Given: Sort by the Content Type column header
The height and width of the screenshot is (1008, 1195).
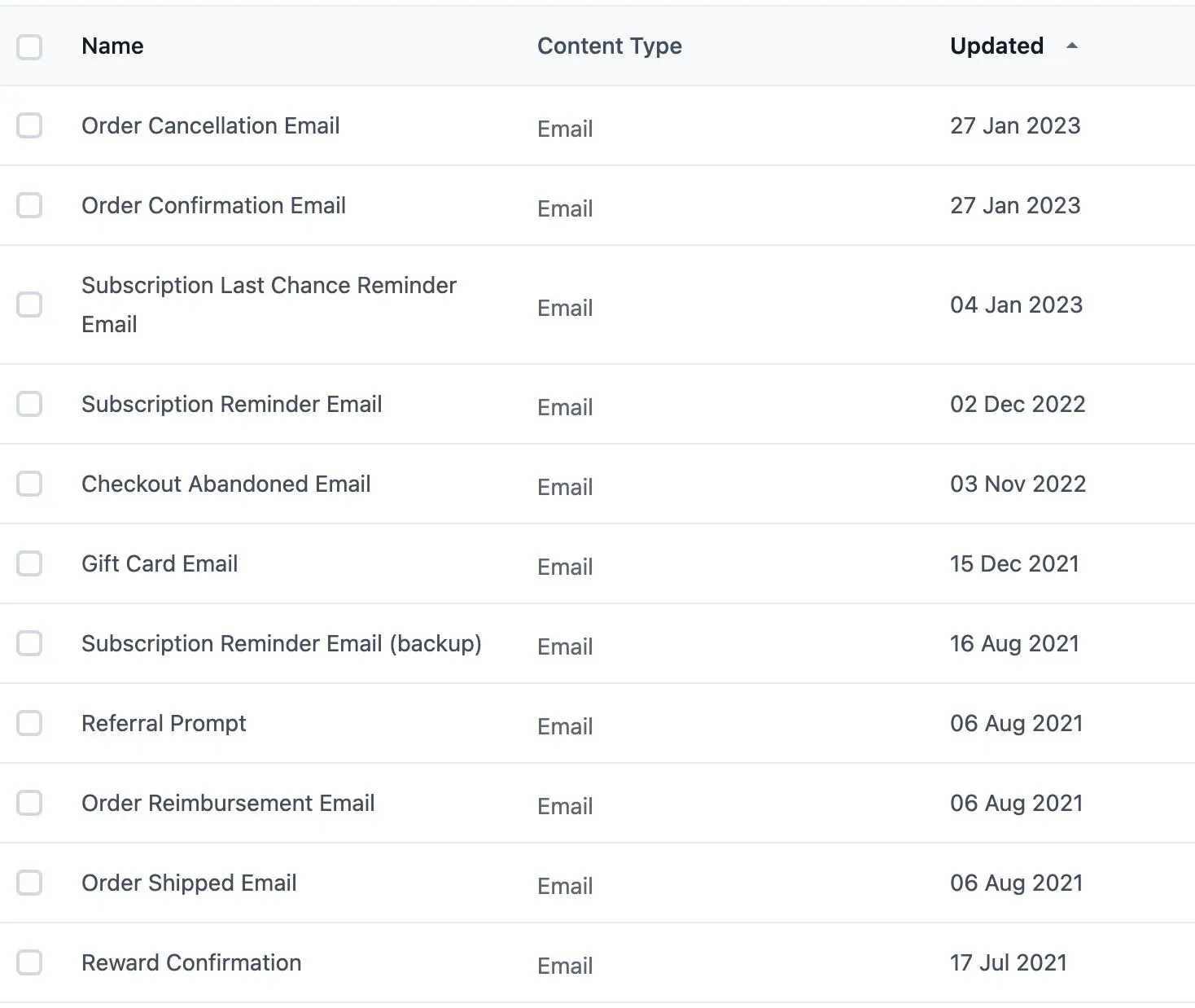Looking at the screenshot, I should point(610,46).
